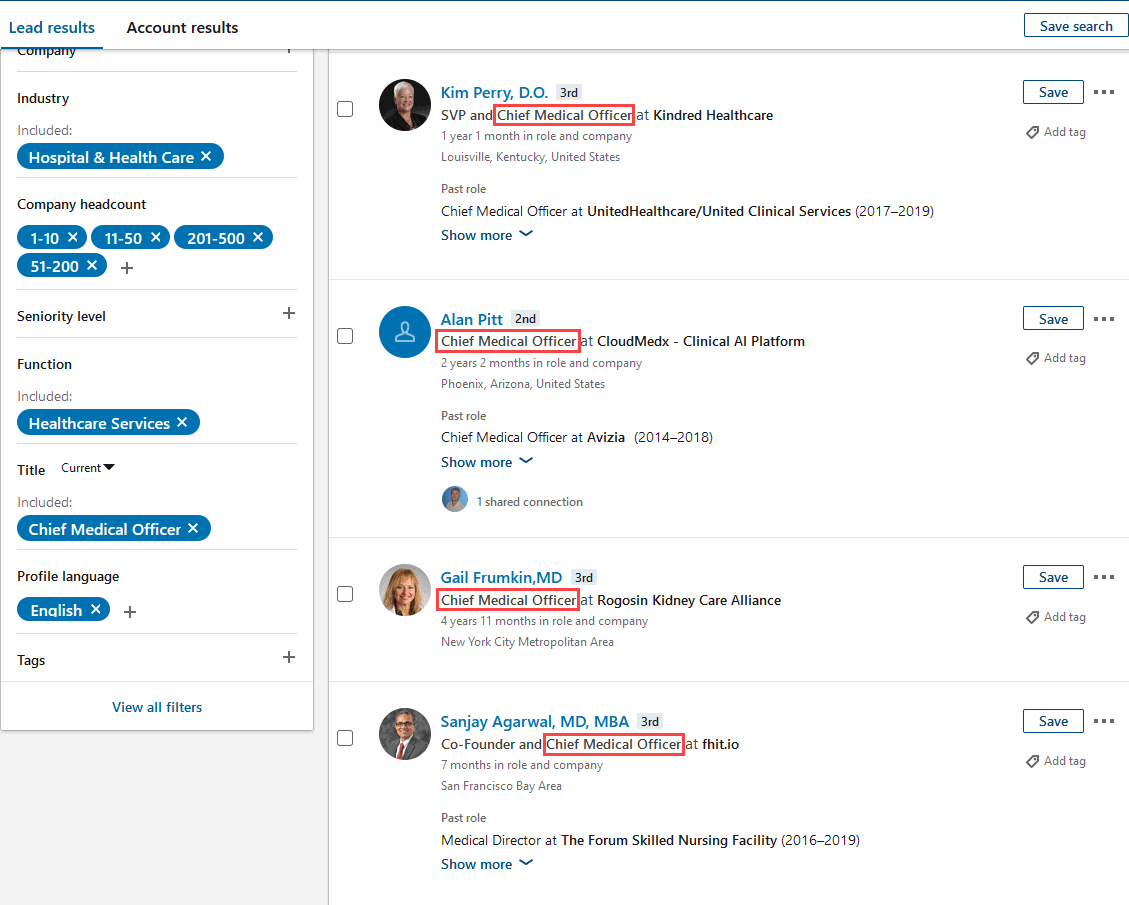Open Alan Pitt profile name link
The width and height of the screenshot is (1129, 905).
(x=472, y=319)
